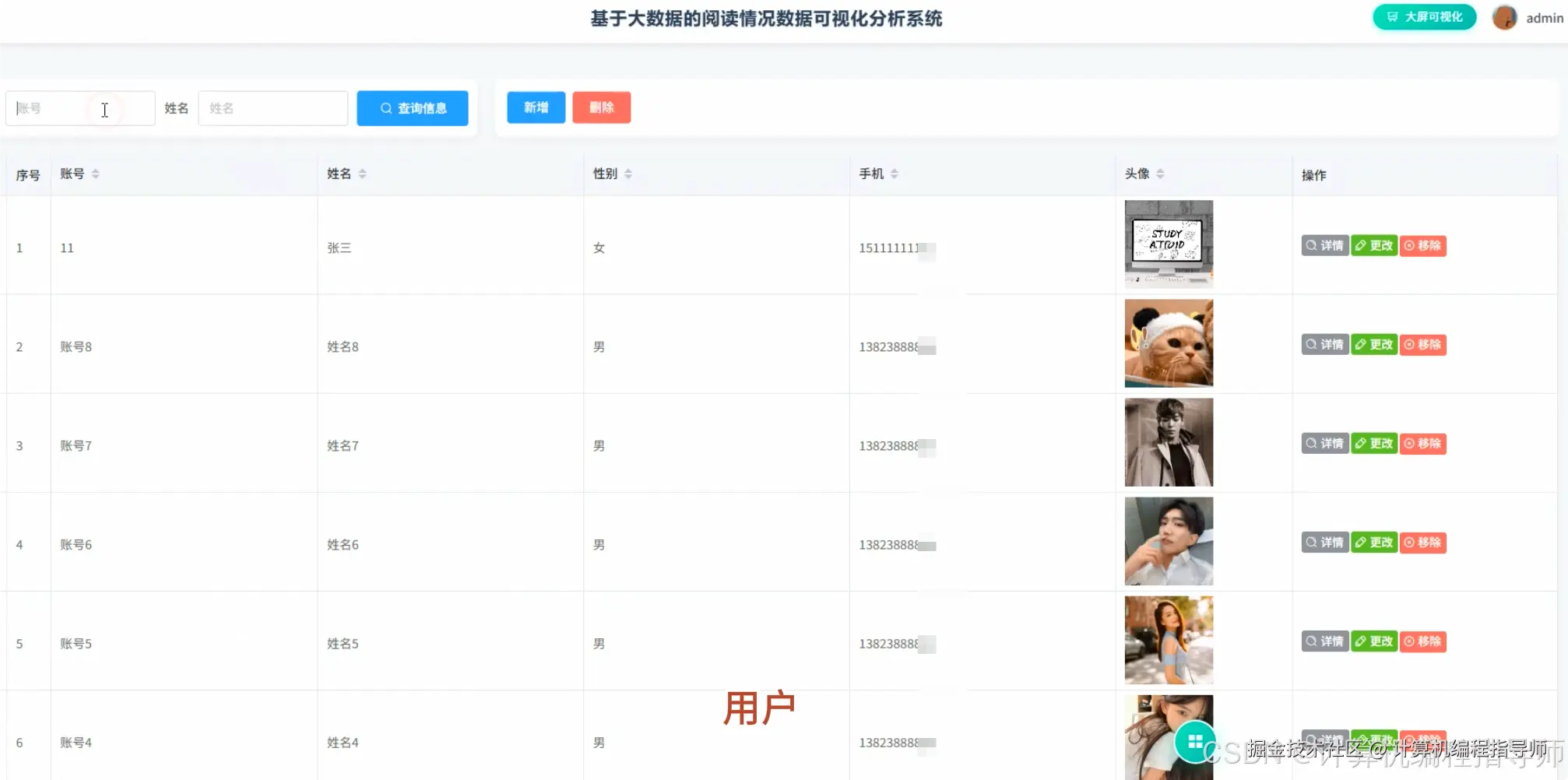Expand the 头像 column sort control
The height and width of the screenshot is (780, 1568).
tap(1161, 173)
